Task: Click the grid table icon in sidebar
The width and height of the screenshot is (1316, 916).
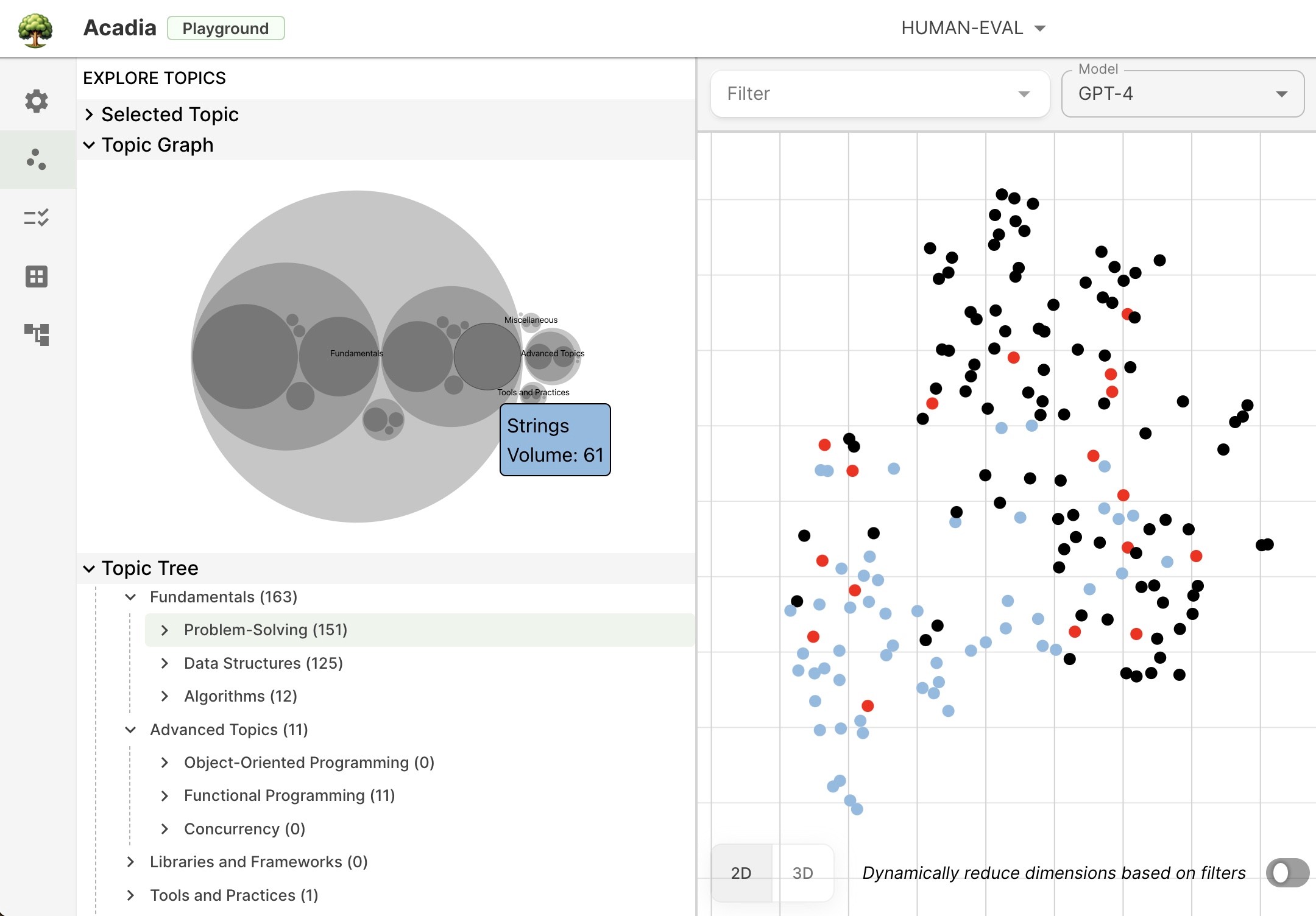Action: pyautogui.click(x=37, y=277)
